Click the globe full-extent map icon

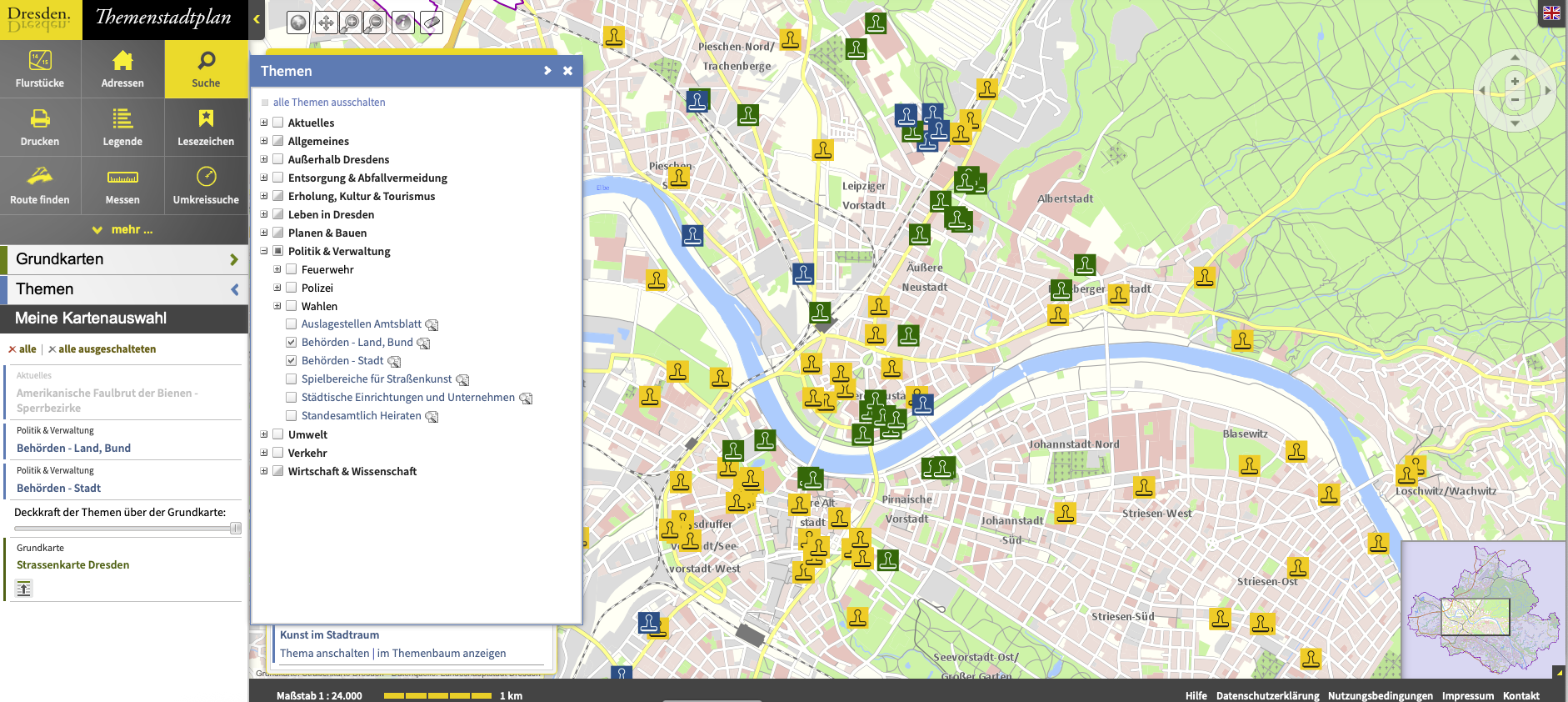298,23
